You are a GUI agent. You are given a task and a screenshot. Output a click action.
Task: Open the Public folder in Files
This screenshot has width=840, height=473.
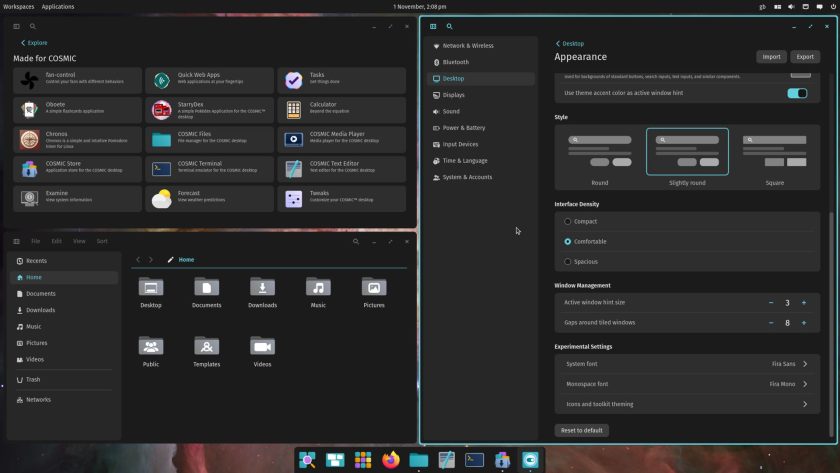click(x=151, y=351)
